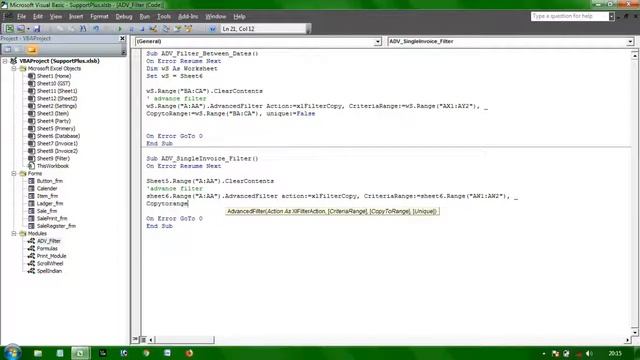This screenshot has width=640, height=360.
Task: Click the Reset stop icon
Action: click(x=142, y=29)
